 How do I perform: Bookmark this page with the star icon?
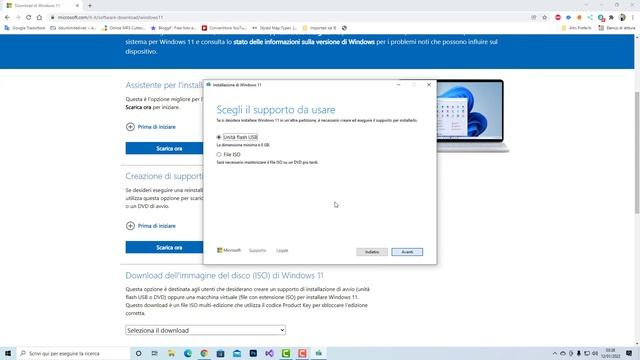coord(544,18)
